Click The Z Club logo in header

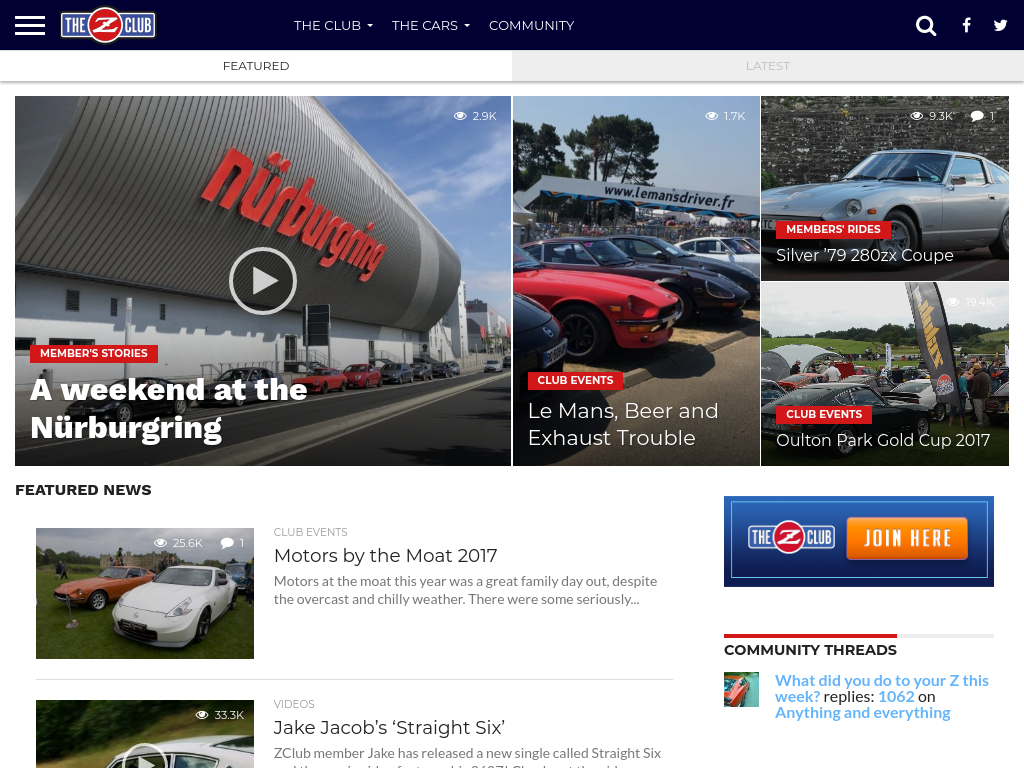point(108,25)
